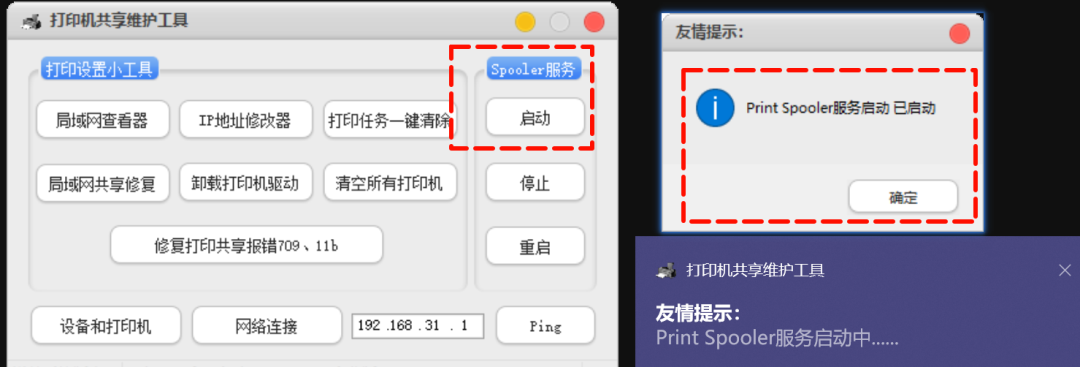
Task: Click the printer icon in the notification
Action: pyautogui.click(x=666, y=270)
